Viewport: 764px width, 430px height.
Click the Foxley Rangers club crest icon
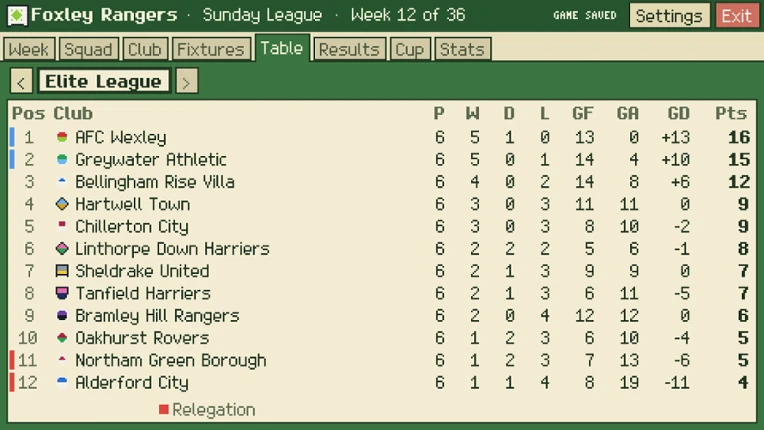[17, 16]
